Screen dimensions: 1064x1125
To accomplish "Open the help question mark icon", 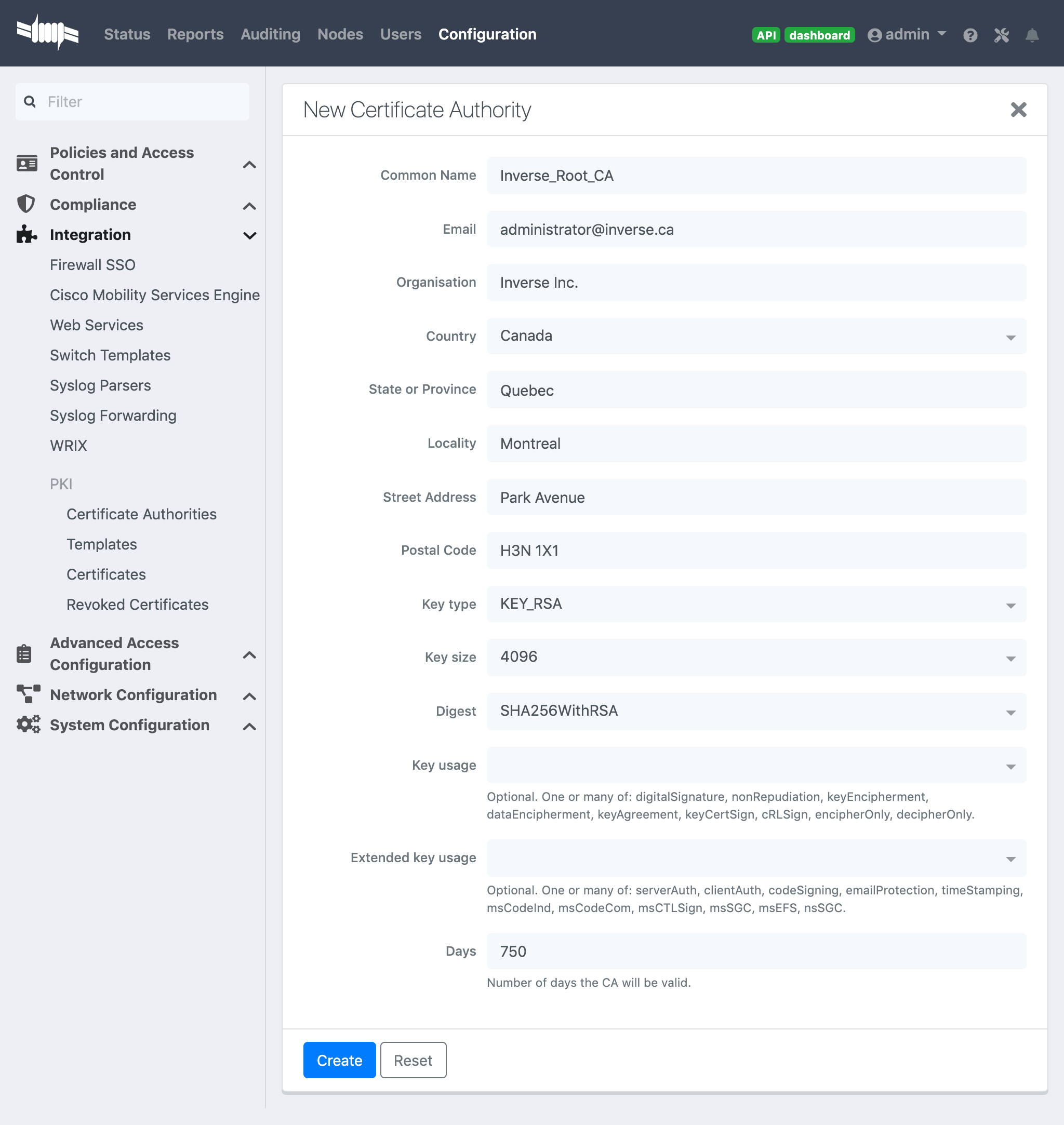I will pyautogui.click(x=970, y=35).
